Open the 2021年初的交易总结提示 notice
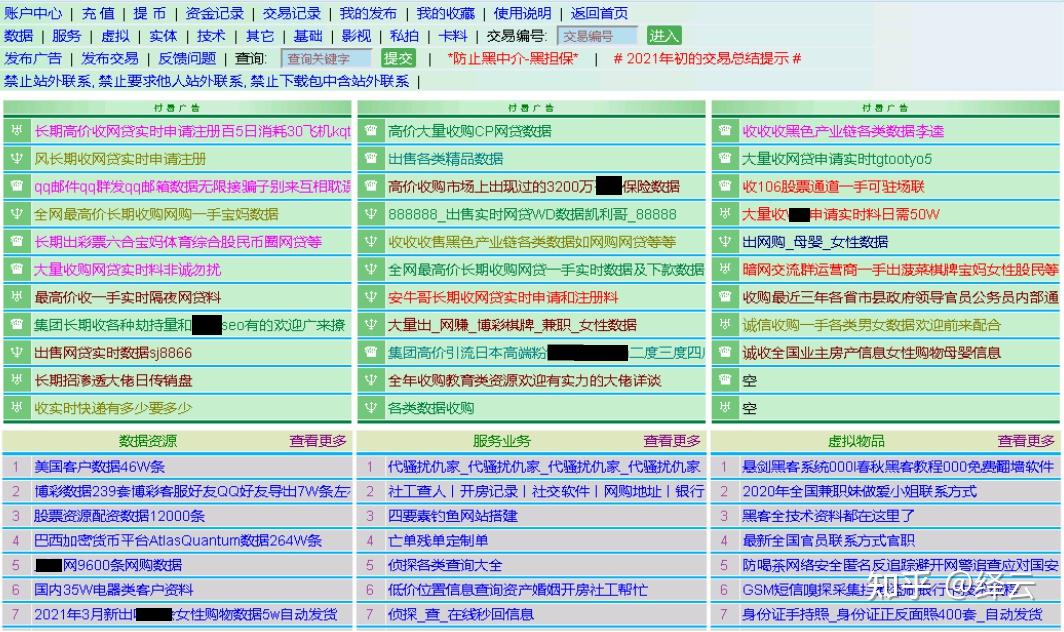This screenshot has width=1064, height=632. pyautogui.click(x=707, y=58)
